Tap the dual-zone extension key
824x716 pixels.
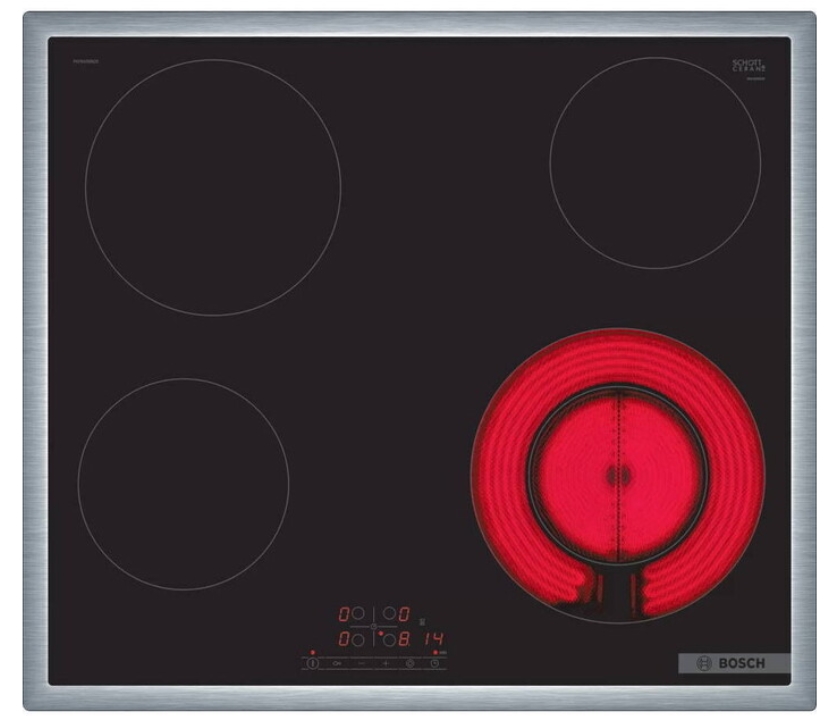pos(410,663)
